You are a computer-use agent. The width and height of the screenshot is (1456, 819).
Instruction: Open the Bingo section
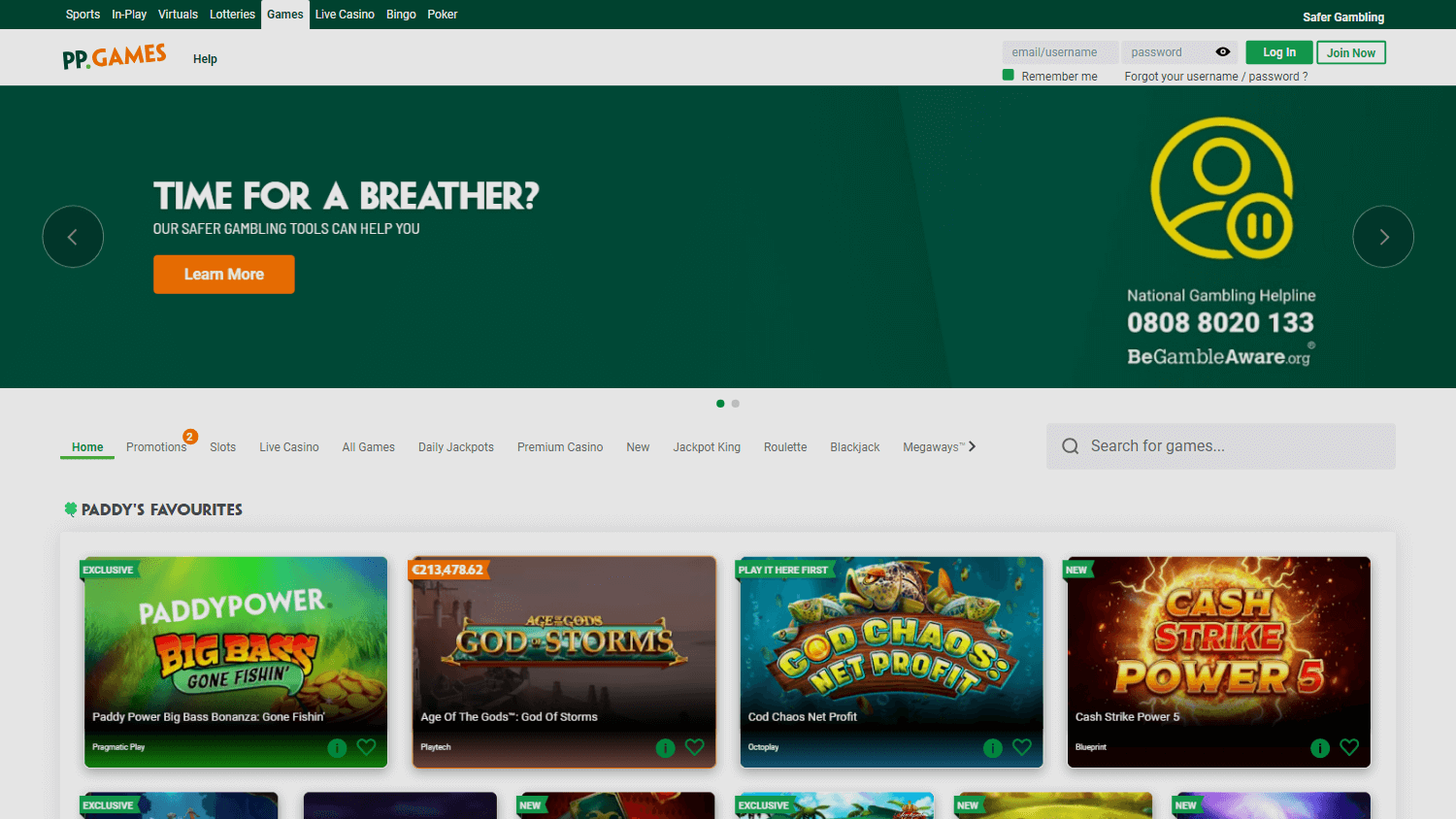tap(401, 15)
